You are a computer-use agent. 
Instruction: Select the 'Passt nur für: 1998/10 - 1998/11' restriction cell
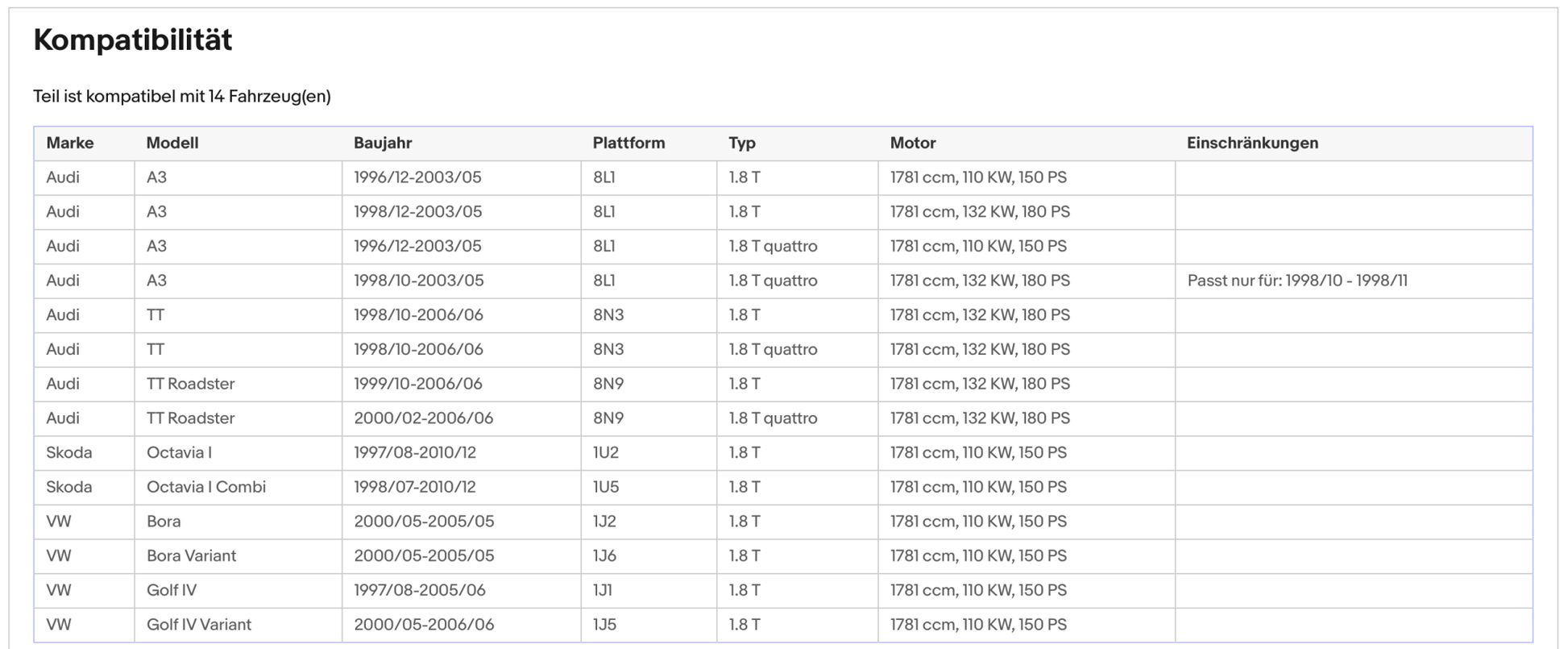pyautogui.click(x=1297, y=281)
